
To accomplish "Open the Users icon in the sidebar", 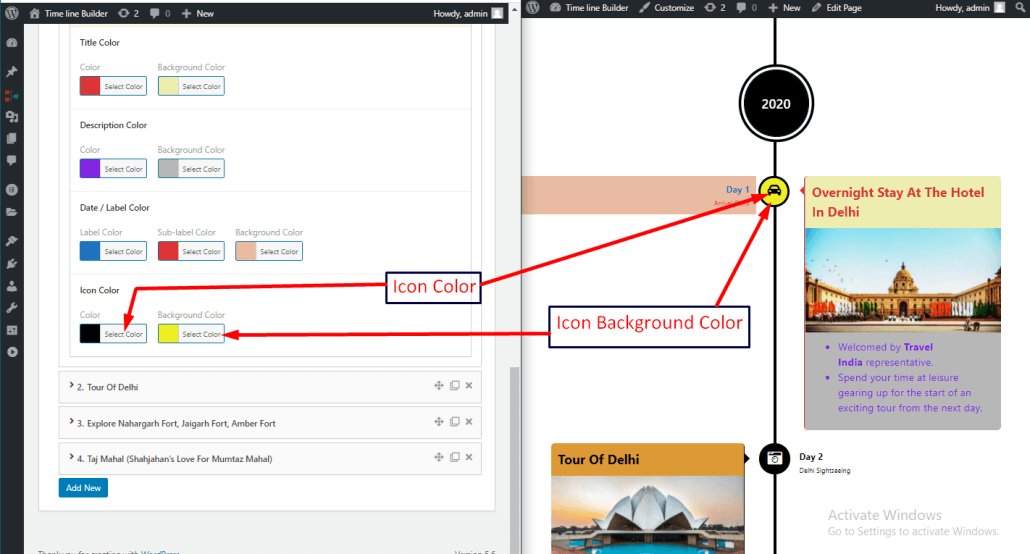I will tap(11, 284).
